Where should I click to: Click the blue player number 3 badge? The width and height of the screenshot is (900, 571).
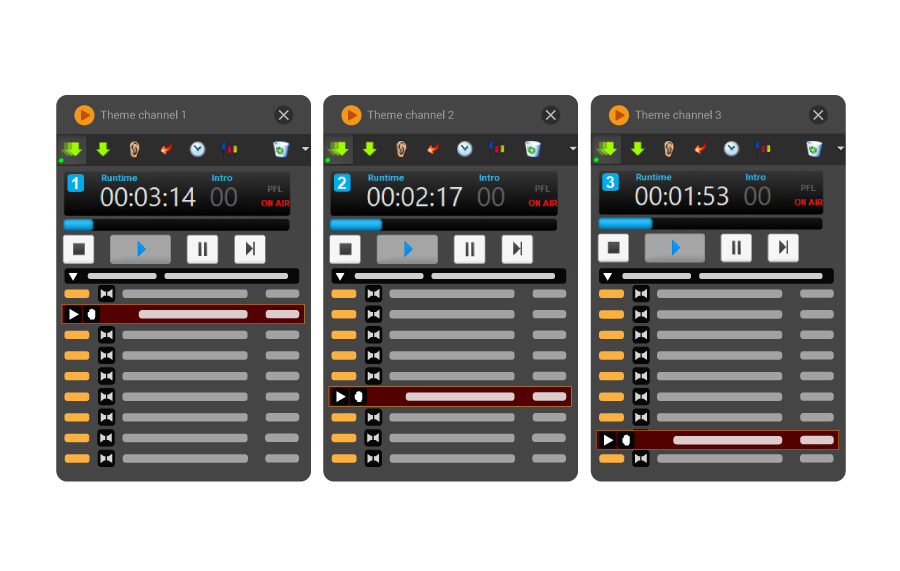pos(610,182)
